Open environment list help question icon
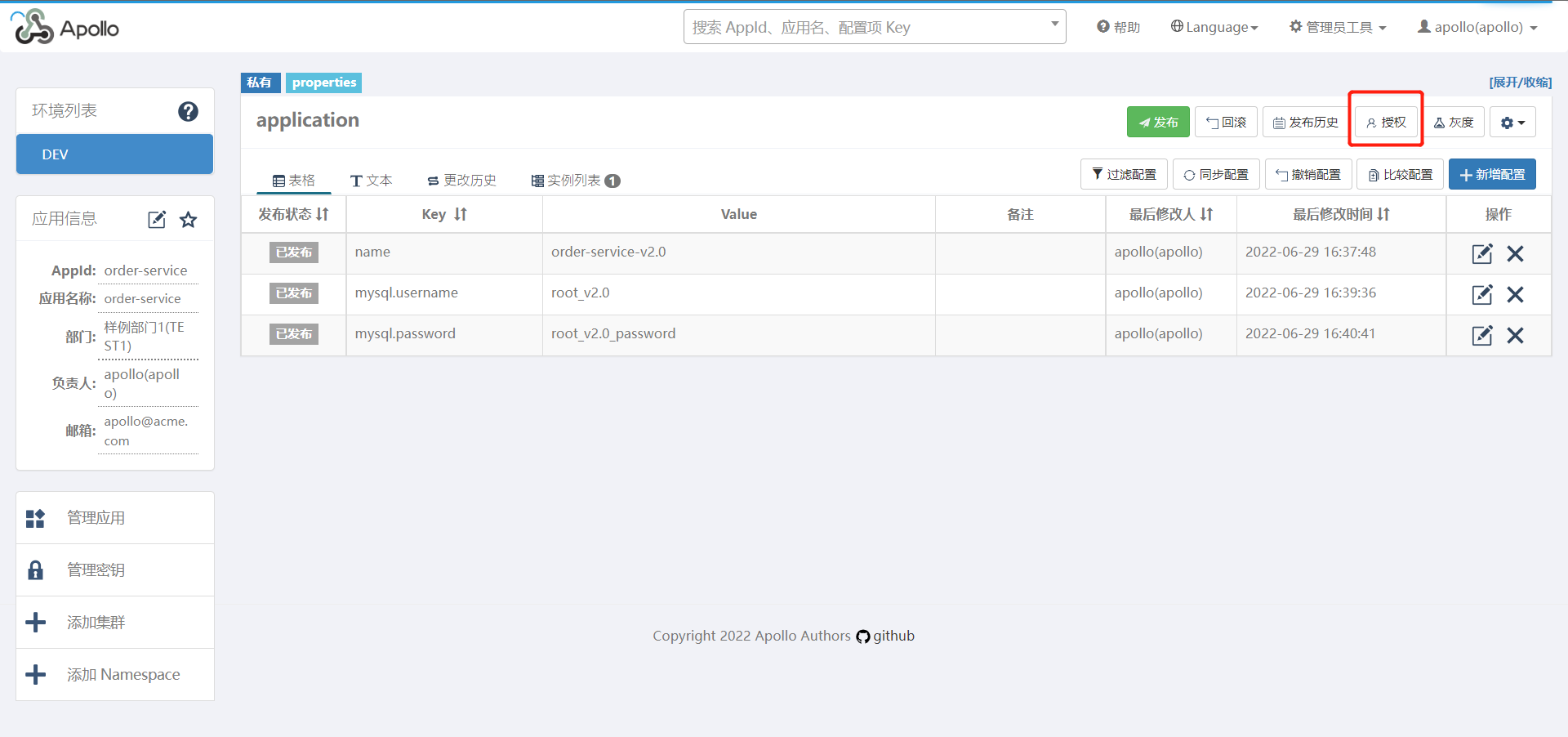 pyautogui.click(x=188, y=111)
